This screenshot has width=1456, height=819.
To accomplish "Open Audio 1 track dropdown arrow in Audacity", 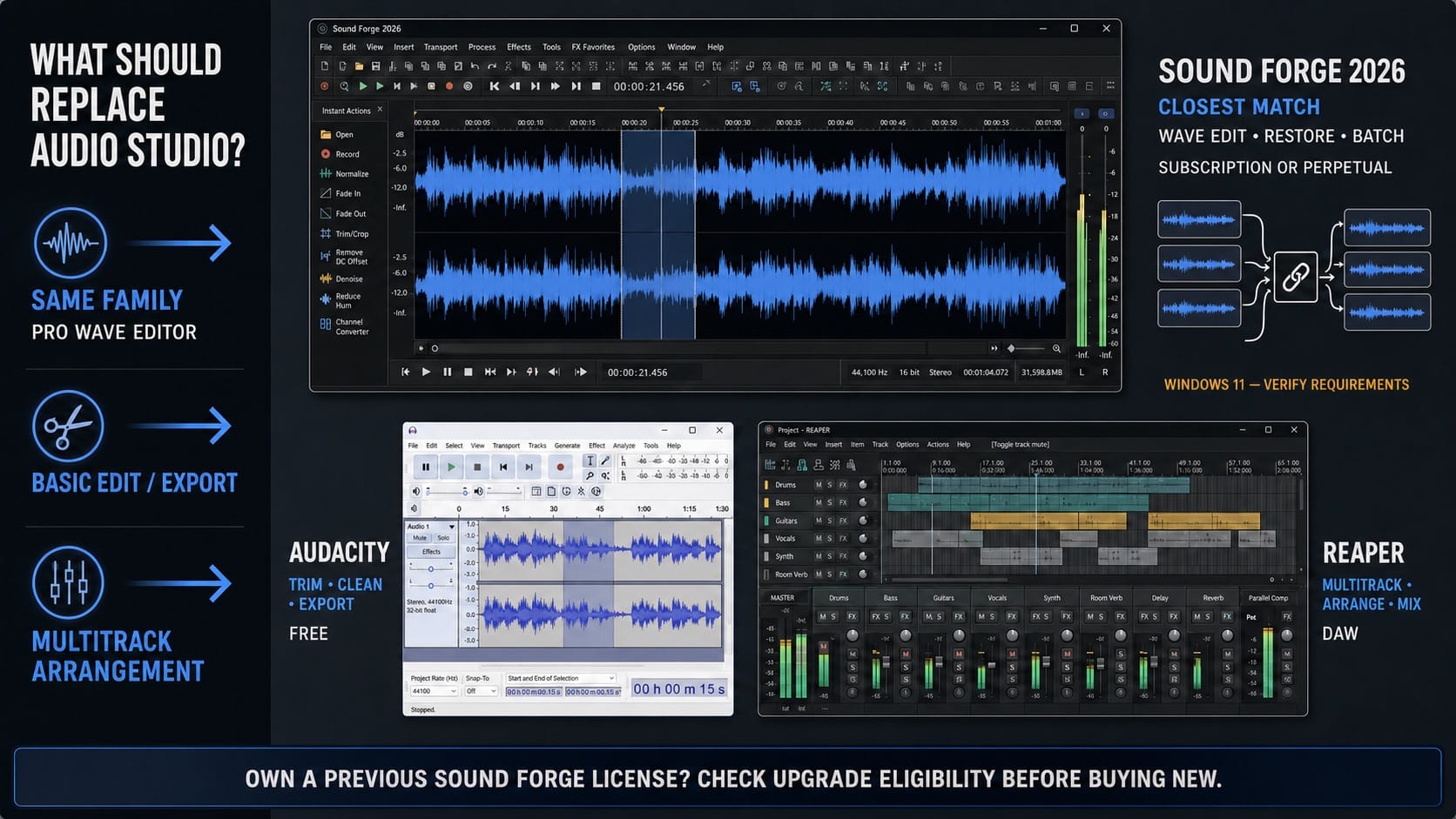I will pos(451,527).
